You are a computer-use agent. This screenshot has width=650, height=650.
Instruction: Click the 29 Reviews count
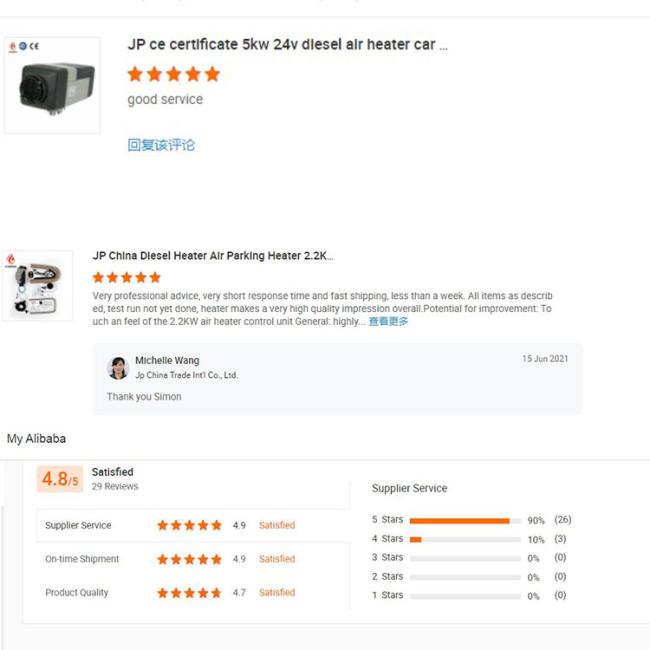(x=115, y=487)
